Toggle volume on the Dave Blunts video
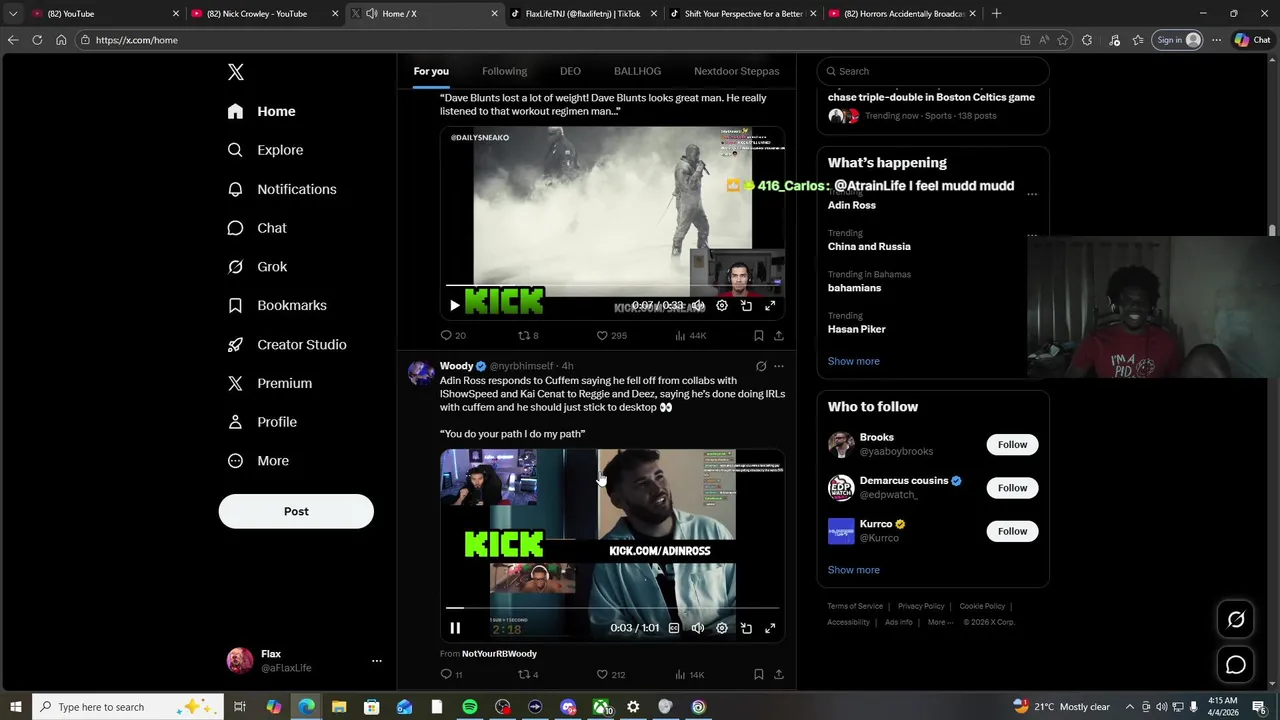1280x720 pixels. point(698,306)
